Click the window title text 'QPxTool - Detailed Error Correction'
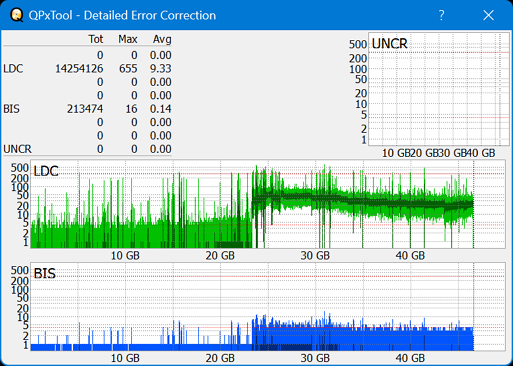 (122, 15)
